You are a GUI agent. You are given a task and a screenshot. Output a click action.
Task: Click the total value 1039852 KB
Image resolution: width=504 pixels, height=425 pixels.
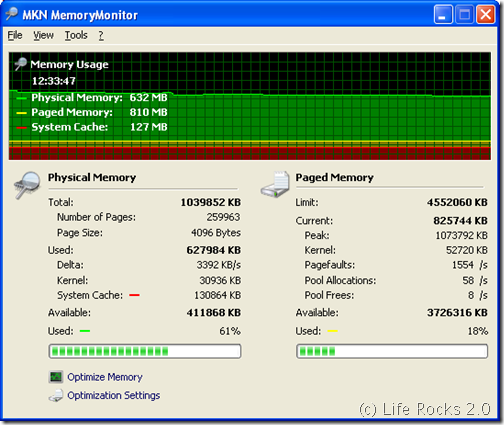[211, 202]
